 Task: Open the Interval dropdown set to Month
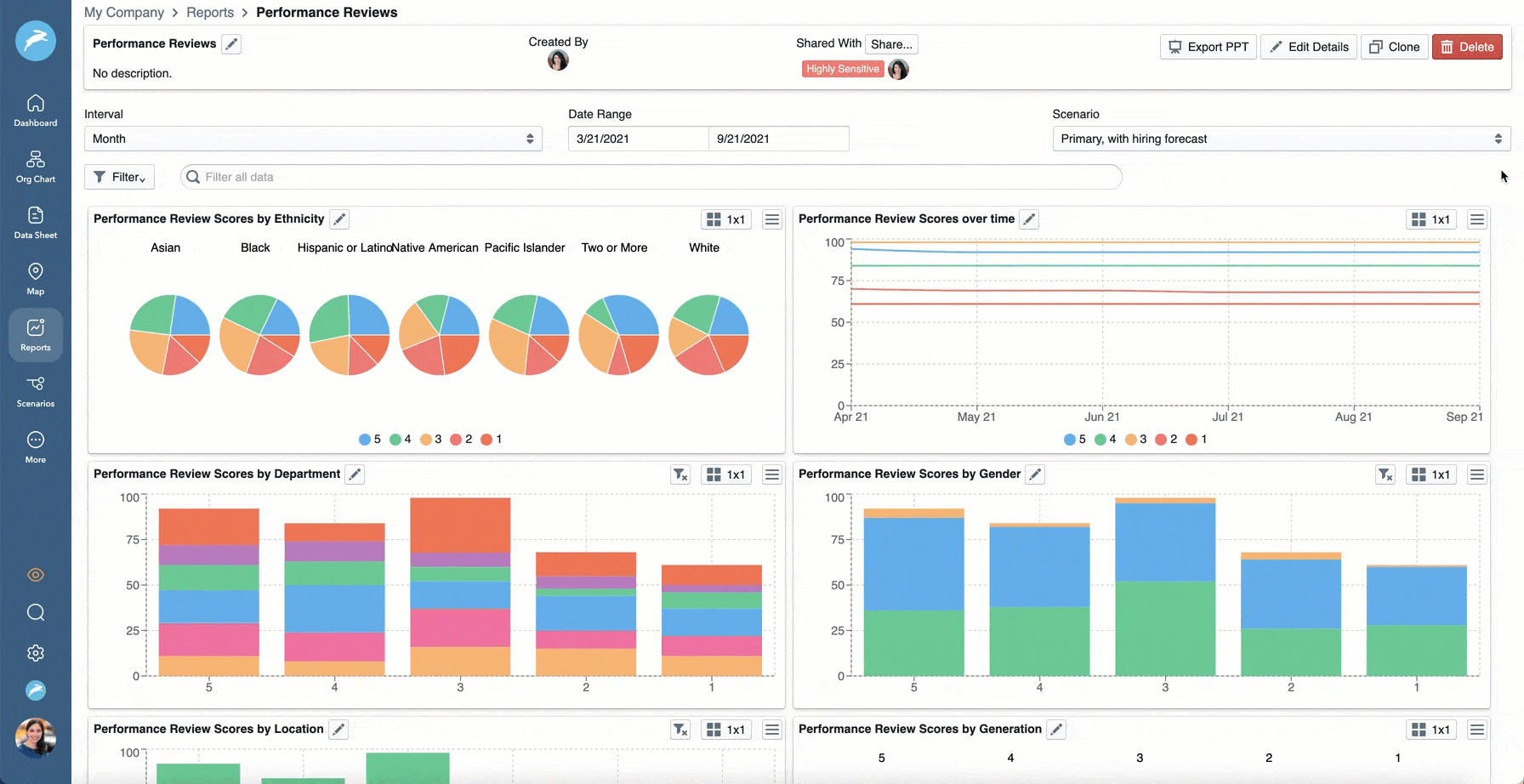pos(313,138)
